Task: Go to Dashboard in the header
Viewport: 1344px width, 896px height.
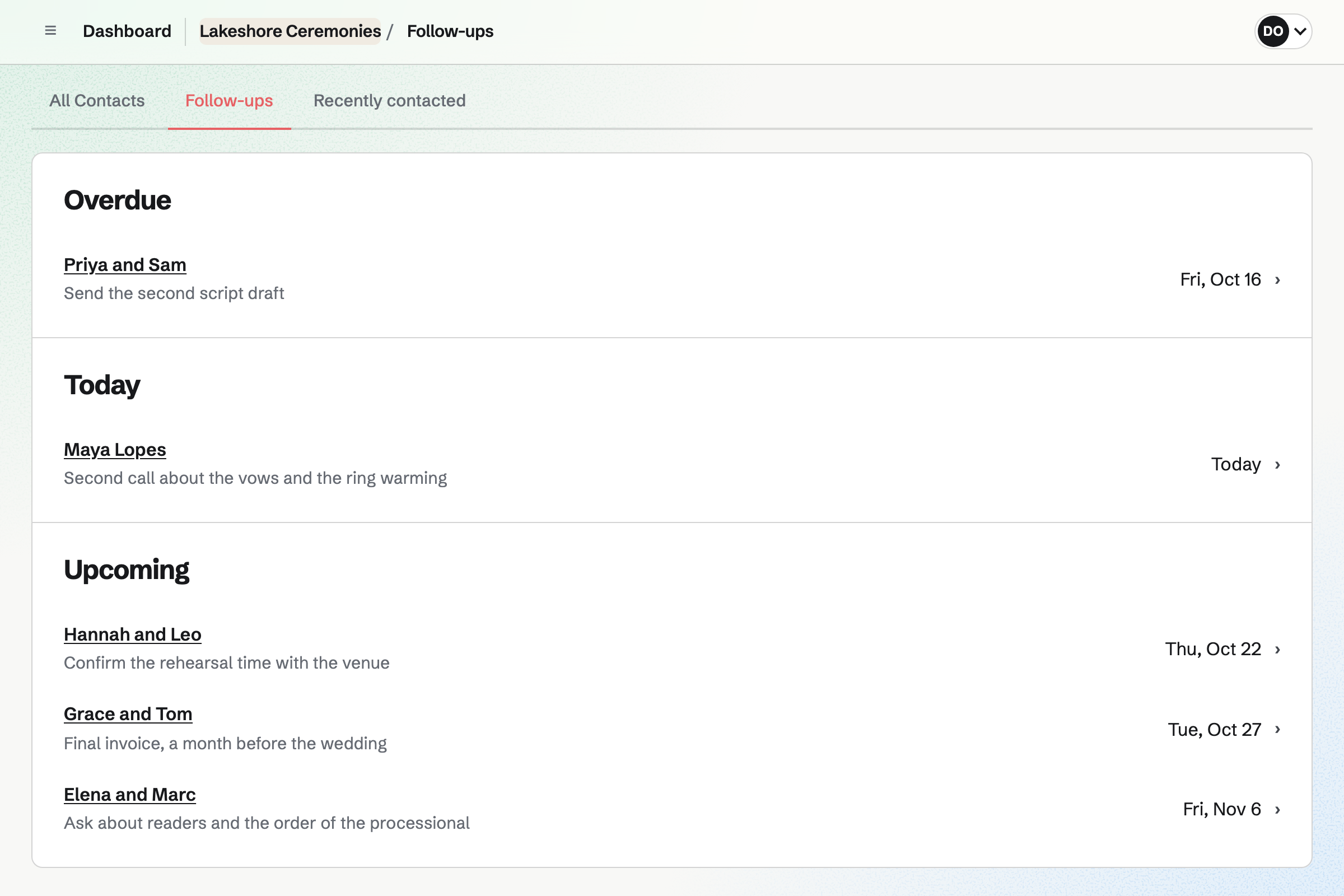Action: click(x=127, y=31)
